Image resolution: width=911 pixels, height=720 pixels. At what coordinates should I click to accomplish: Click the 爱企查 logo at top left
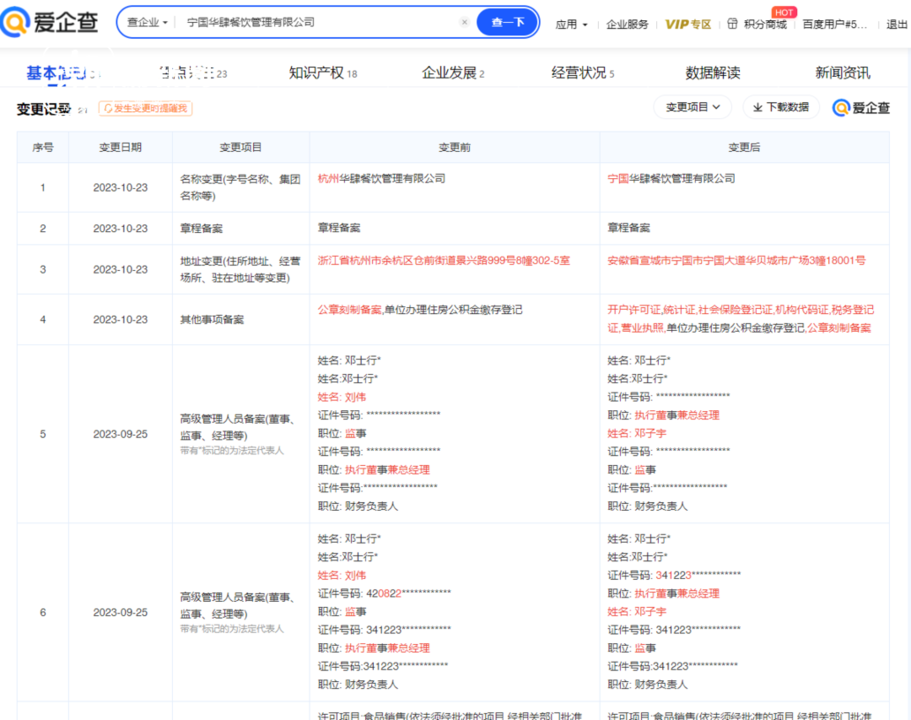point(50,22)
